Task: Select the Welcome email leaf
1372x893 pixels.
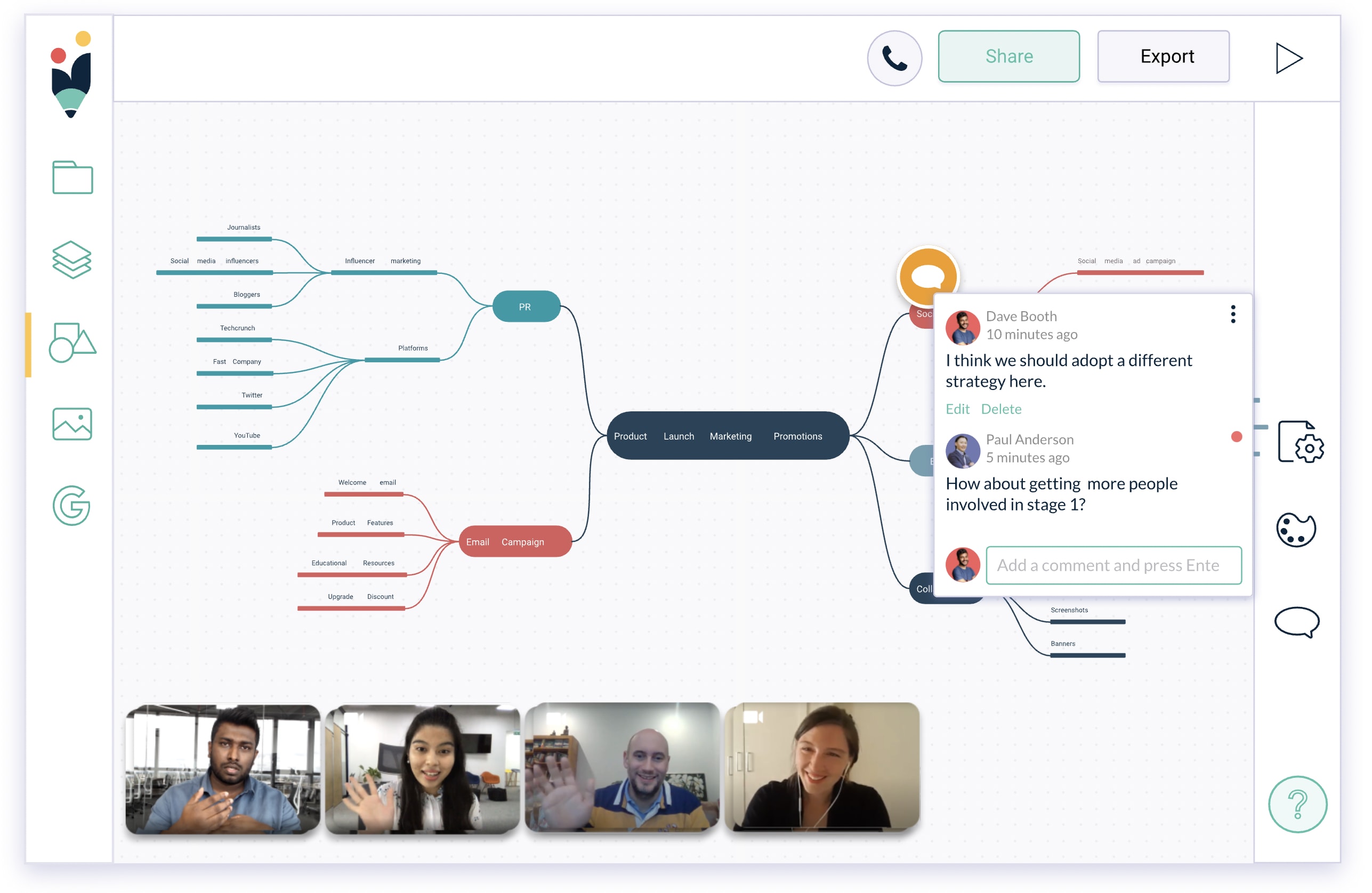Action: click(x=364, y=488)
